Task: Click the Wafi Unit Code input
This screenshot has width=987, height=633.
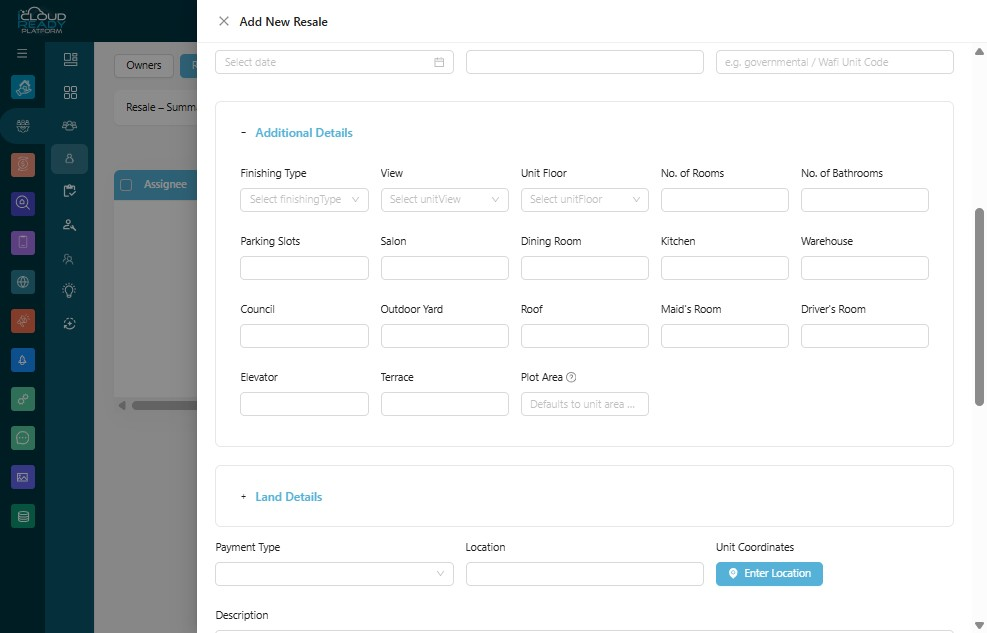Action: [835, 62]
